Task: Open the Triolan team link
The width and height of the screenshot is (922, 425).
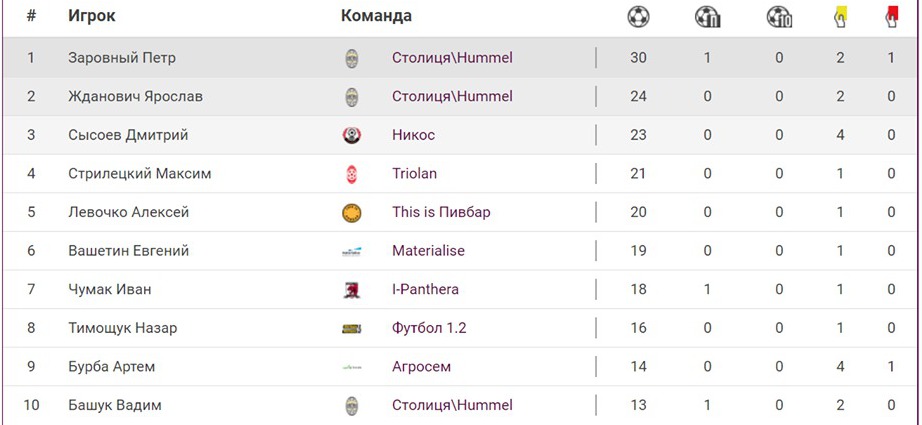Action: coord(414,174)
